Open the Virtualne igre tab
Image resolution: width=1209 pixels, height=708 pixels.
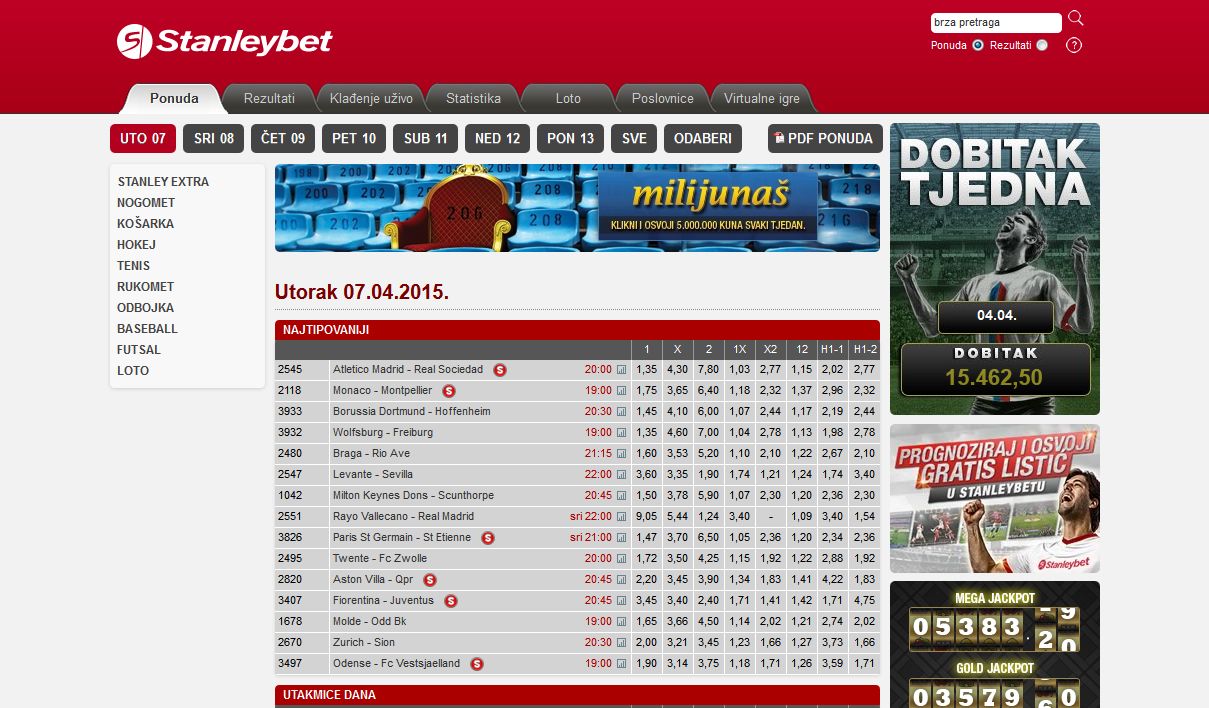pos(761,99)
